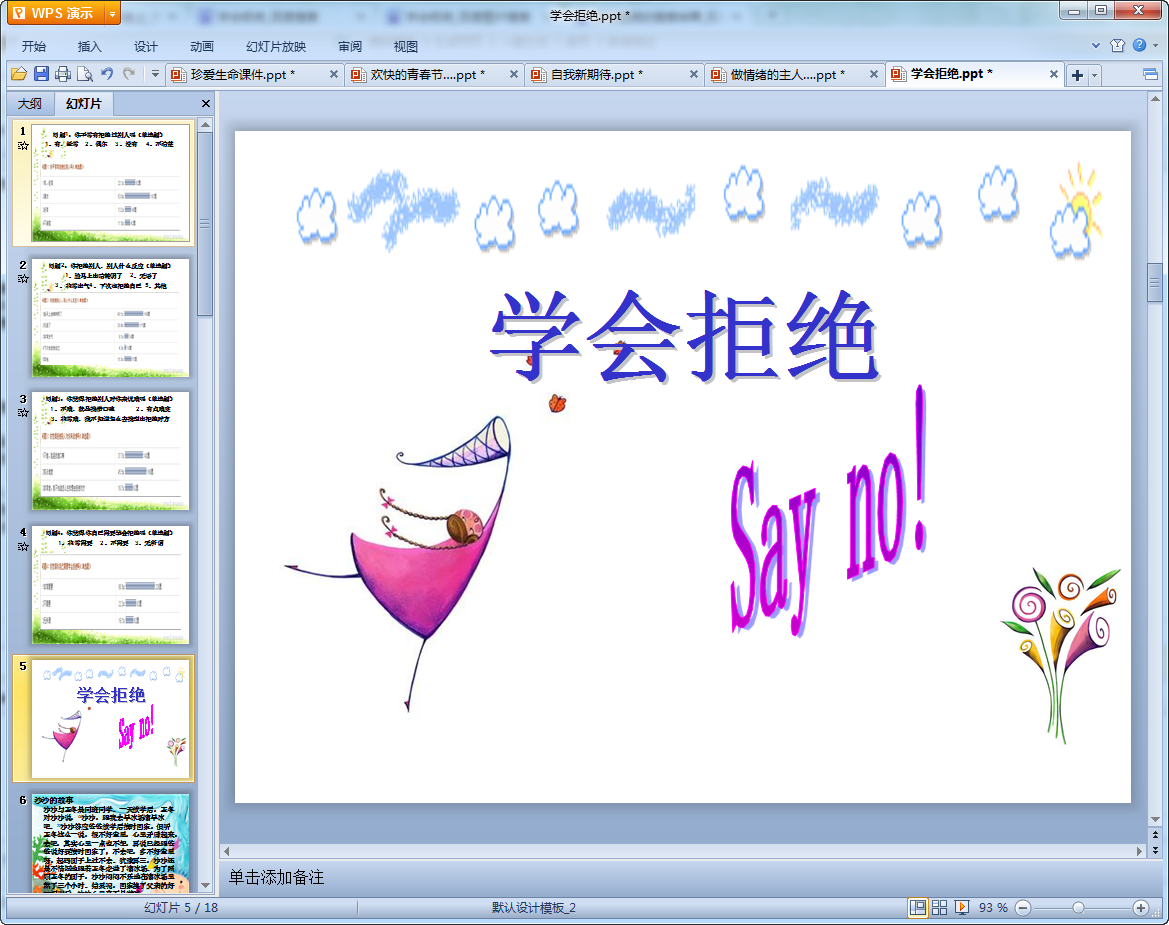
Task: Click animation star icon under slide 1
Action: pyautogui.click(x=23, y=145)
